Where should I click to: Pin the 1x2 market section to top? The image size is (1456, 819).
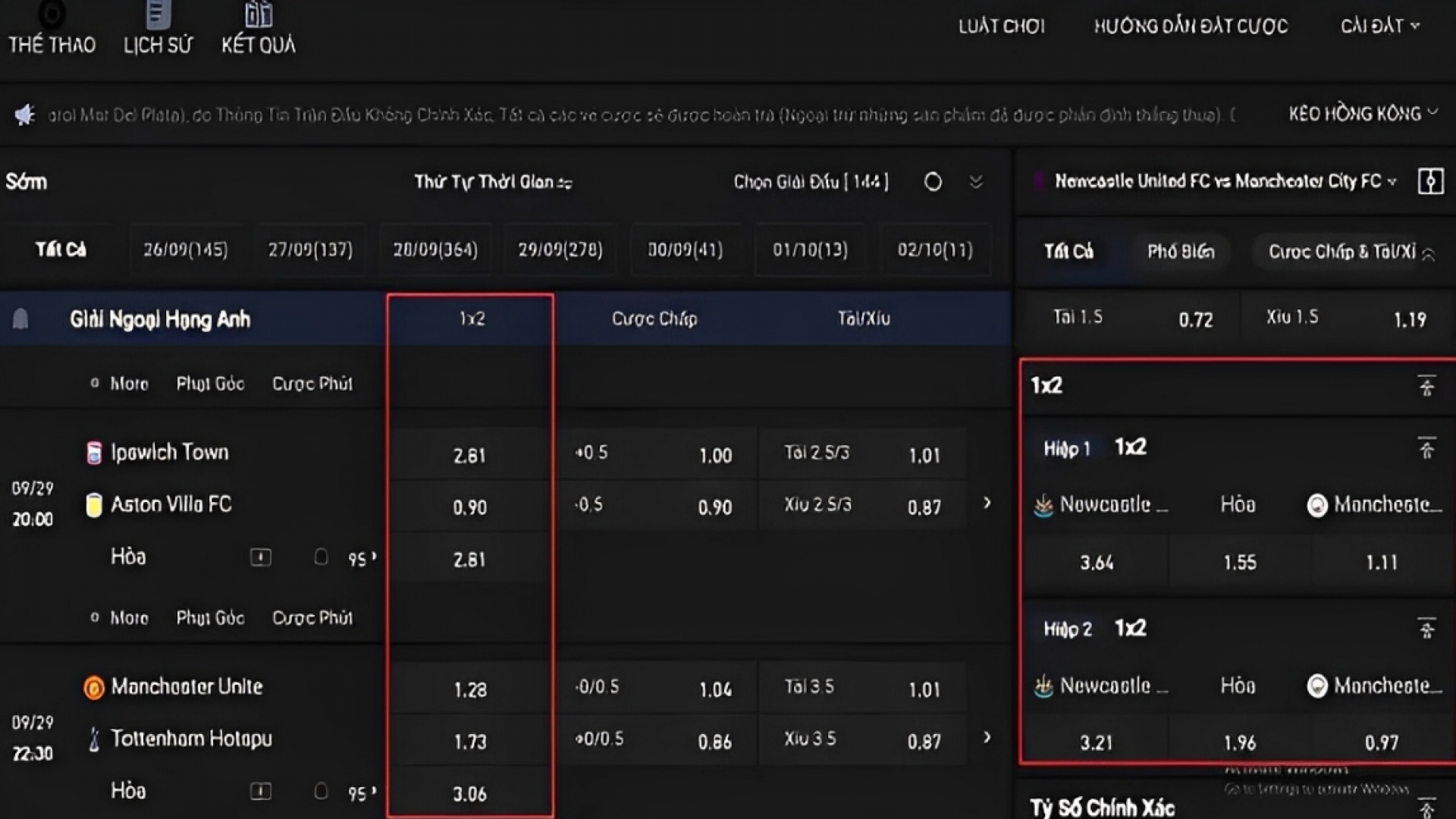tap(1426, 386)
